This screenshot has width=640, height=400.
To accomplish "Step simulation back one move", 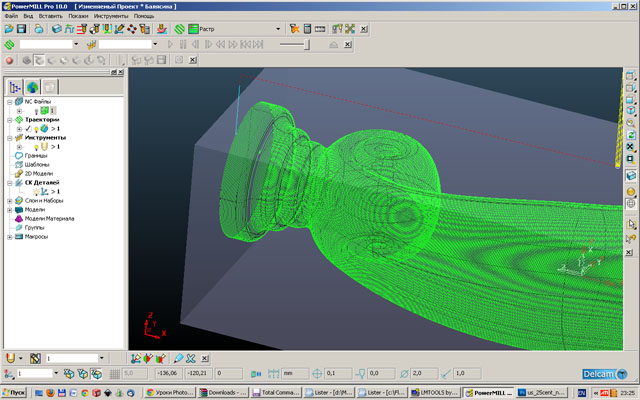I will (x=196, y=44).
